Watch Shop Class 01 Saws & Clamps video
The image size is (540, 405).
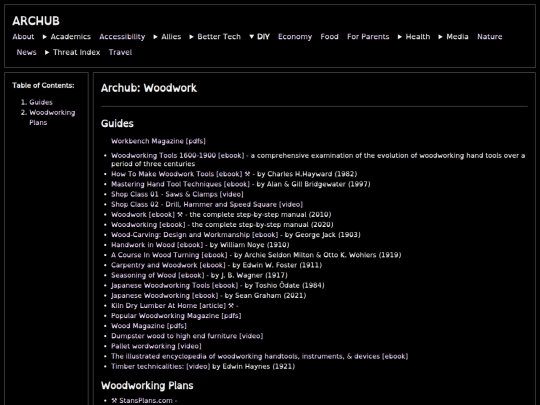point(177,194)
